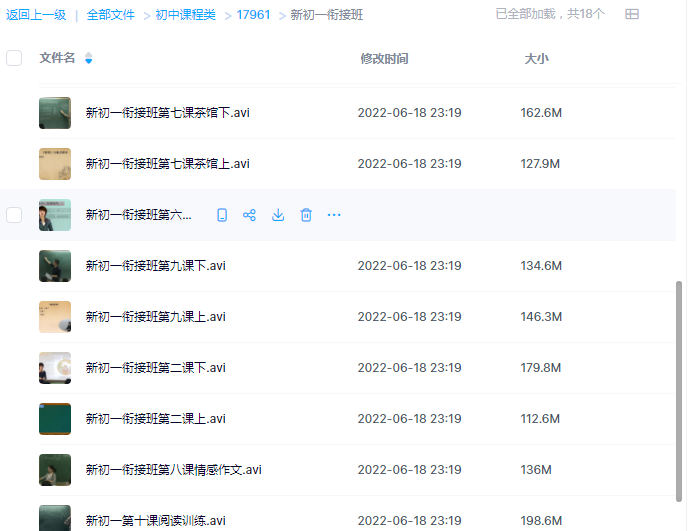Image resolution: width=698 pixels, height=531 pixels.
Task: Navigate to 全部文件 breadcrumb
Action: tap(110, 15)
